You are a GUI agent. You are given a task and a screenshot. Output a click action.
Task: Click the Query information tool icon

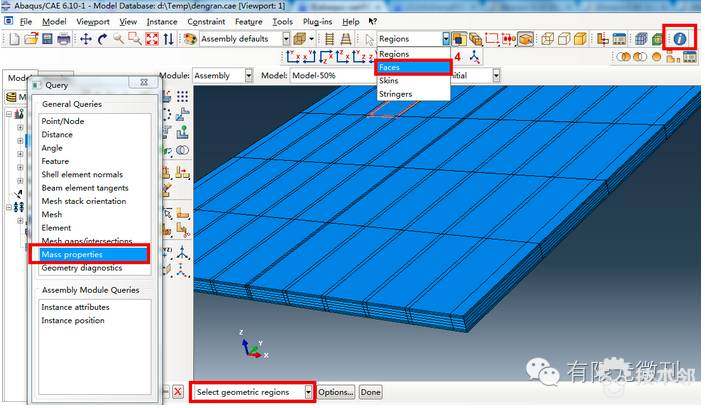click(x=680, y=38)
